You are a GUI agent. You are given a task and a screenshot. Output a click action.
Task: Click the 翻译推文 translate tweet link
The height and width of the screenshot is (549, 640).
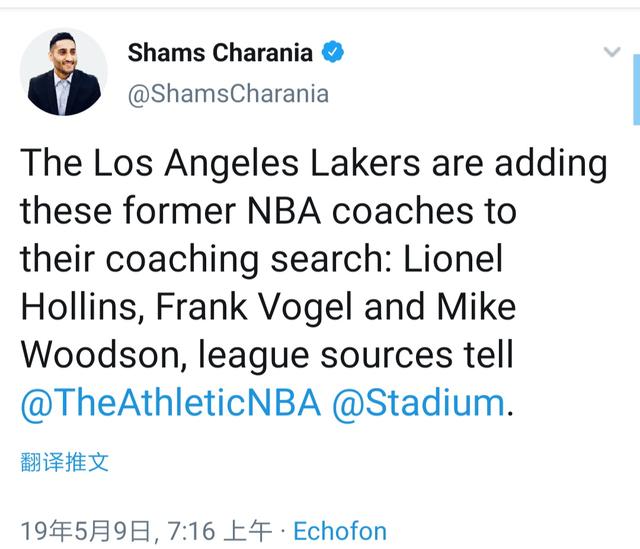click(x=64, y=462)
